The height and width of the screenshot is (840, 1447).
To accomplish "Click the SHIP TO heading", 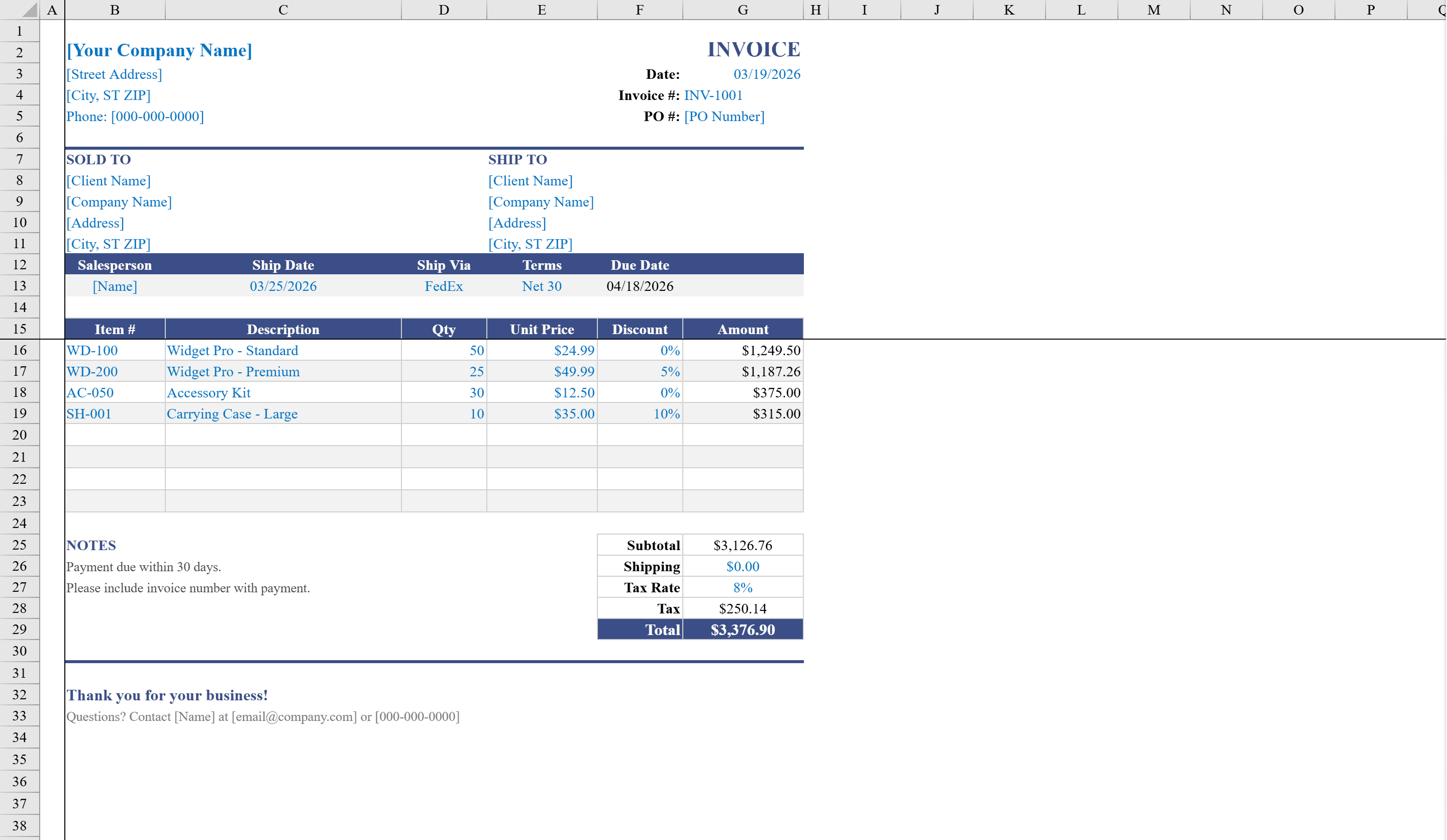I will [518, 160].
